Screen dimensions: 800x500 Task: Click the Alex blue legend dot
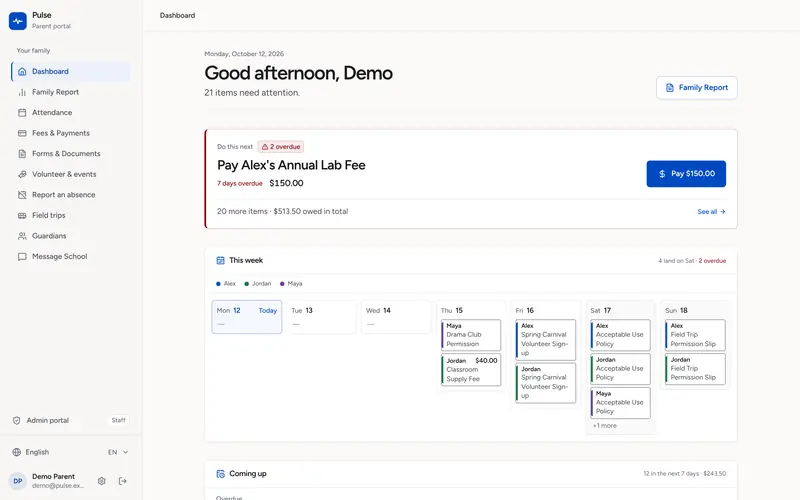tap(218, 284)
